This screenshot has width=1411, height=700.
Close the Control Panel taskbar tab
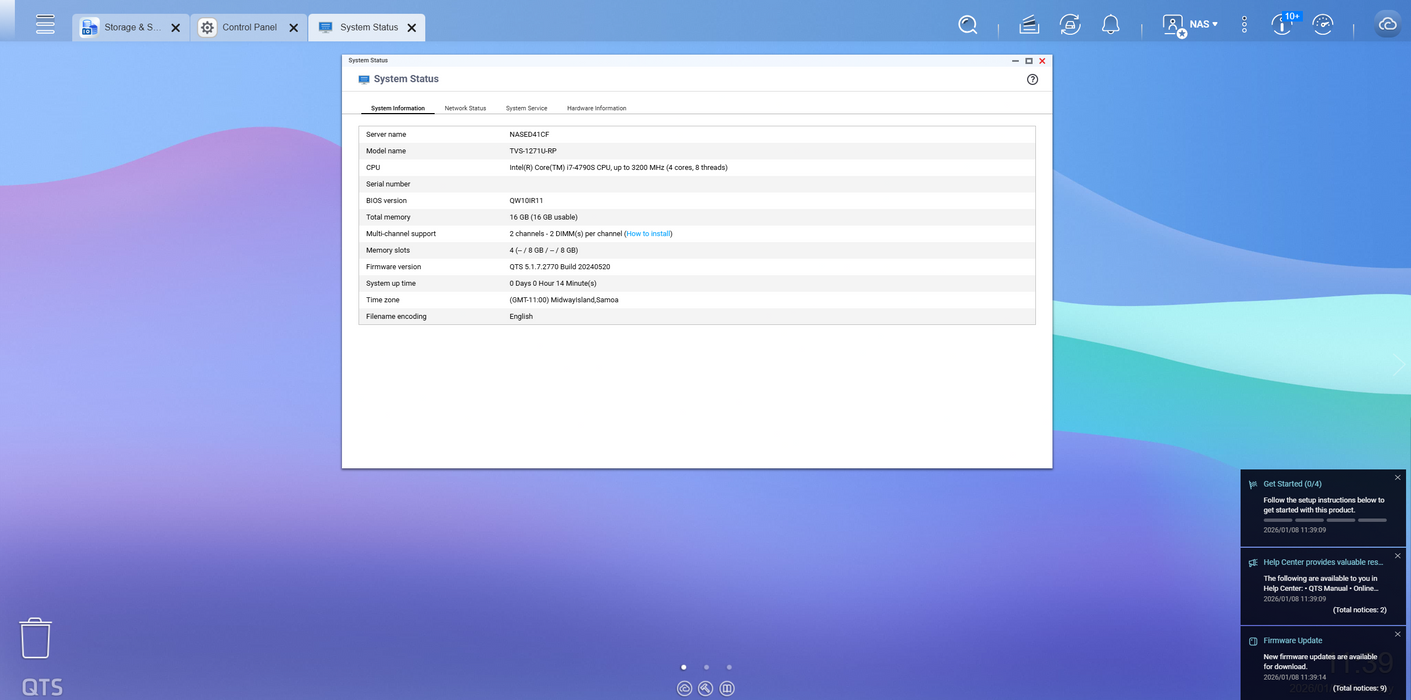pos(293,28)
